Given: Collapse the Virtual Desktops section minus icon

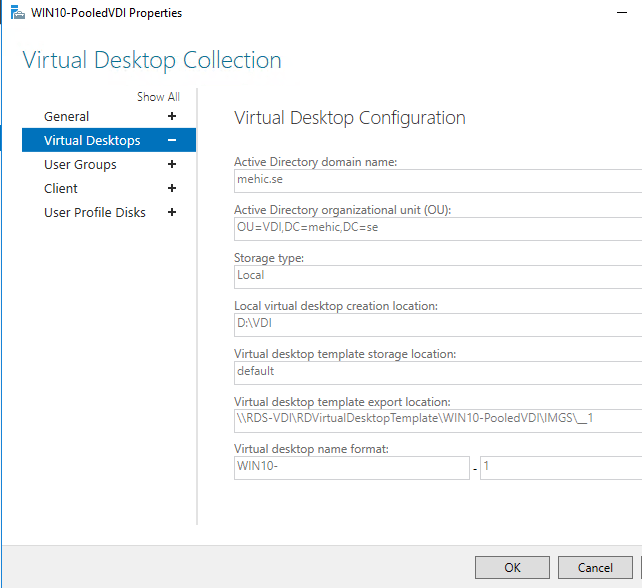Looking at the screenshot, I should pos(172,141).
